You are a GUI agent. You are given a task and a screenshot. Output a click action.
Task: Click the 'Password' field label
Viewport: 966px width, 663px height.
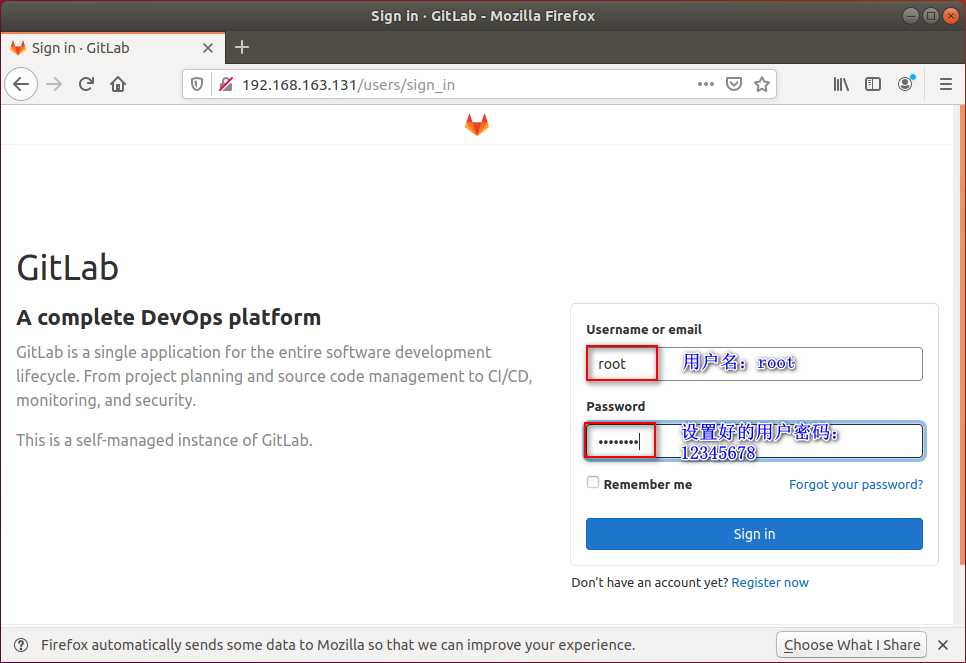(x=615, y=407)
